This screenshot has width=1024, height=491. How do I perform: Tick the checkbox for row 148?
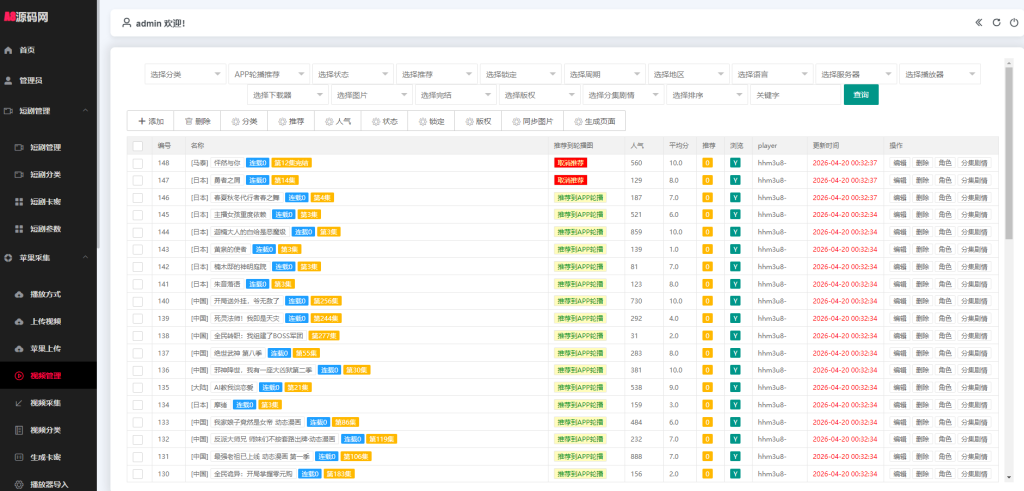click(x=138, y=163)
